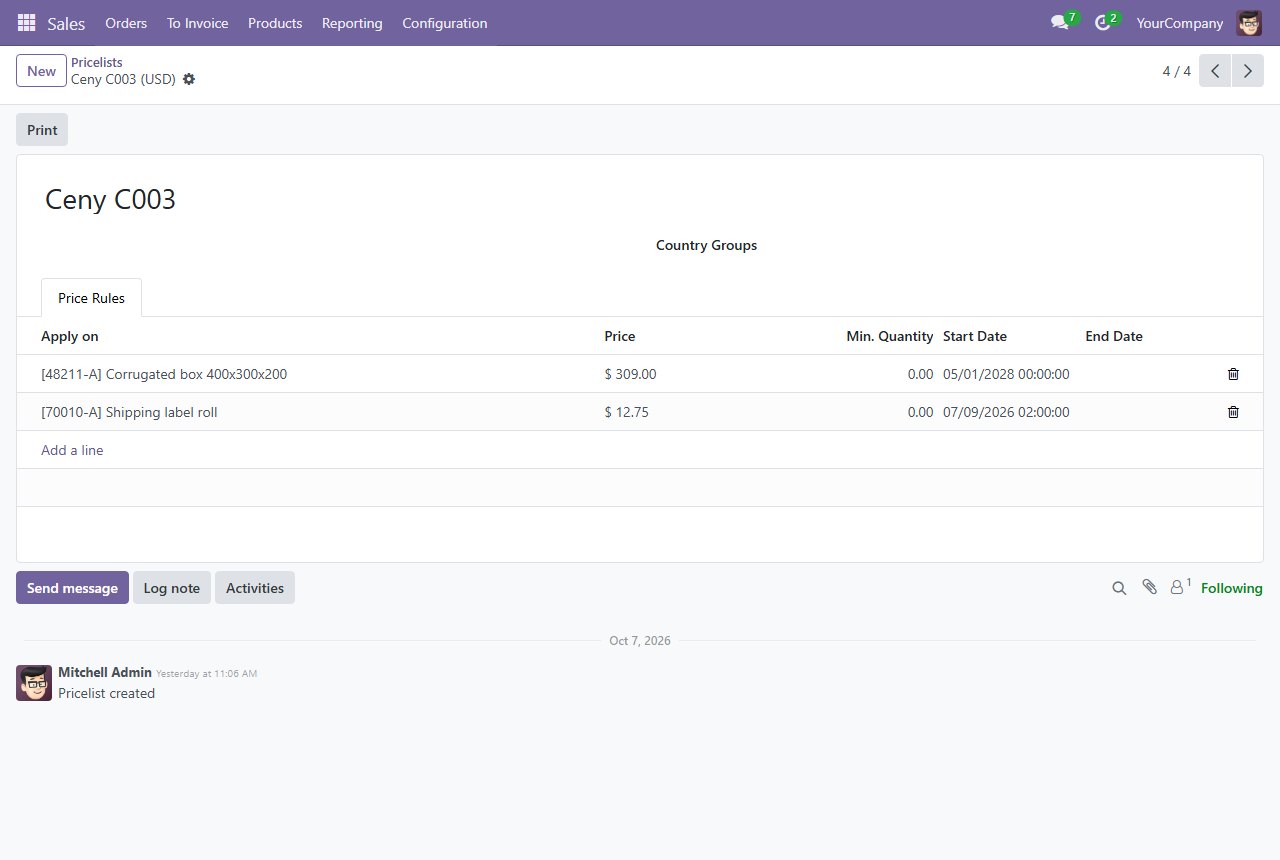The height and width of the screenshot is (860, 1280).
Task: Open the gear actions menu beside Ceny C003 (USD)
Action: tap(189, 79)
